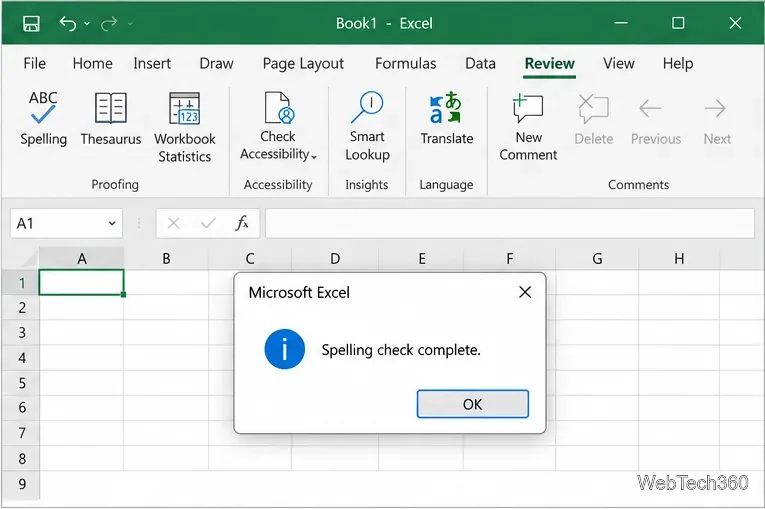Click the Undo arrow icon
This screenshot has width=765, height=509.
(x=68, y=23)
